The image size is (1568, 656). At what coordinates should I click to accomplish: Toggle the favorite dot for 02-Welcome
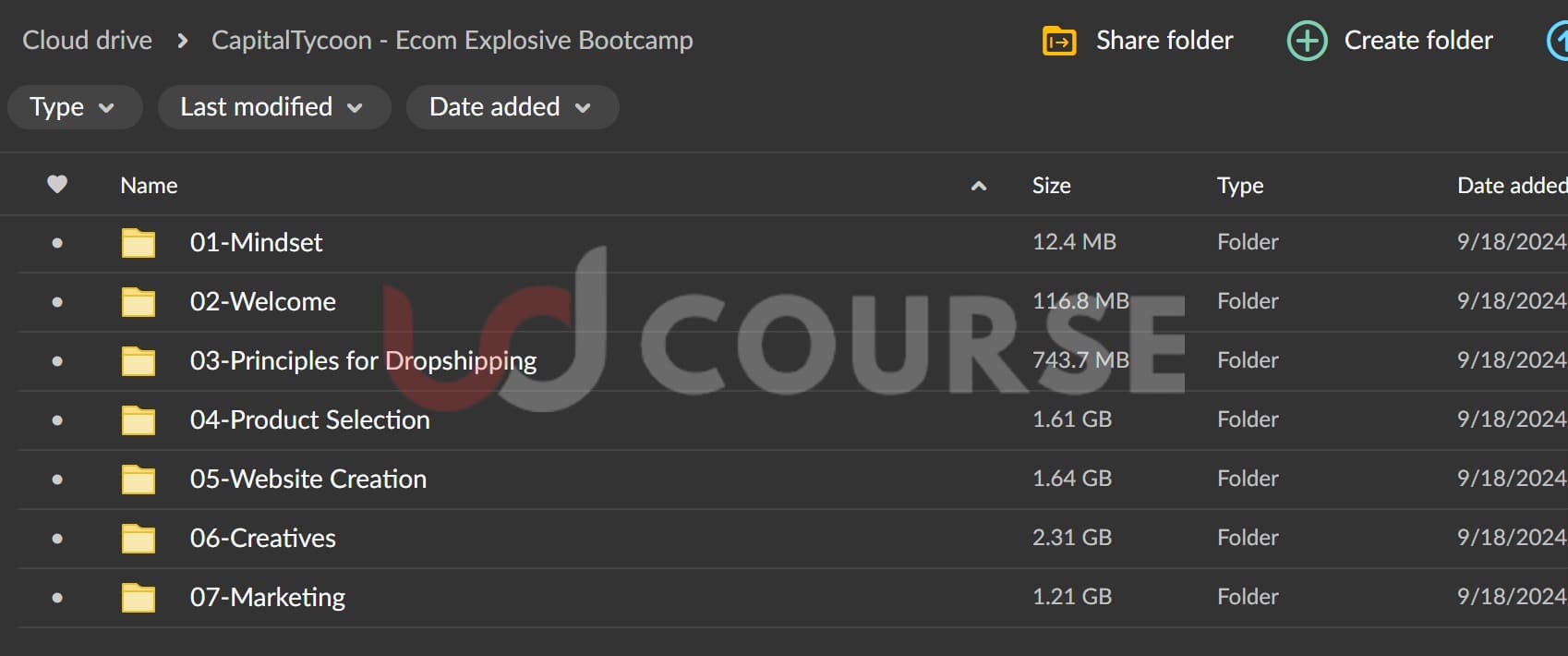point(57,302)
